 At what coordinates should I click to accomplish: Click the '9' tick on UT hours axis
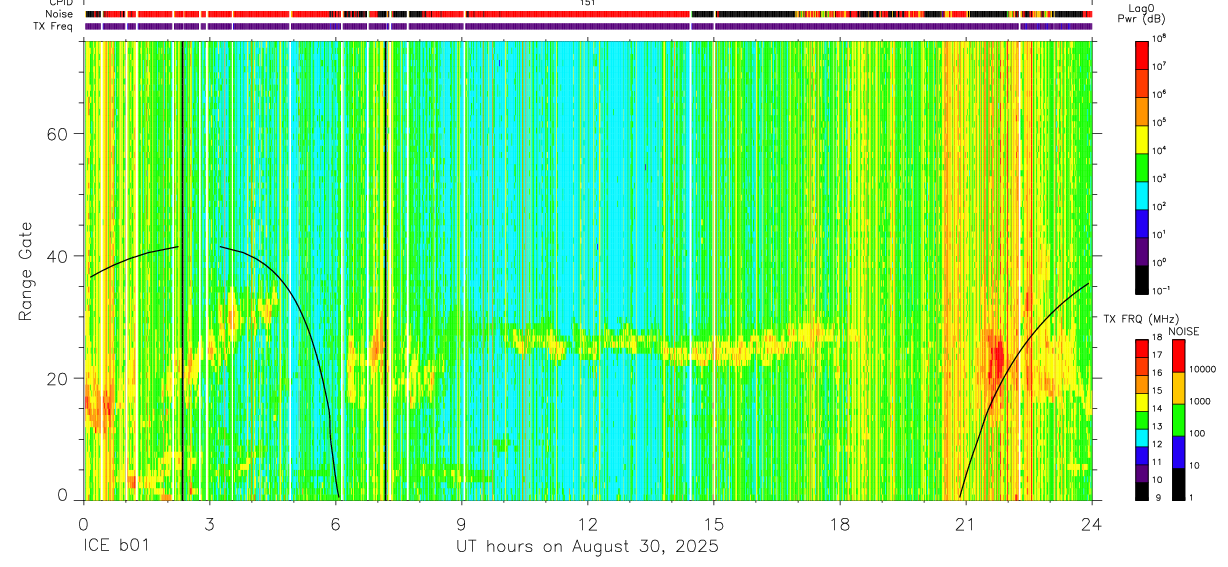[x=461, y=524]
